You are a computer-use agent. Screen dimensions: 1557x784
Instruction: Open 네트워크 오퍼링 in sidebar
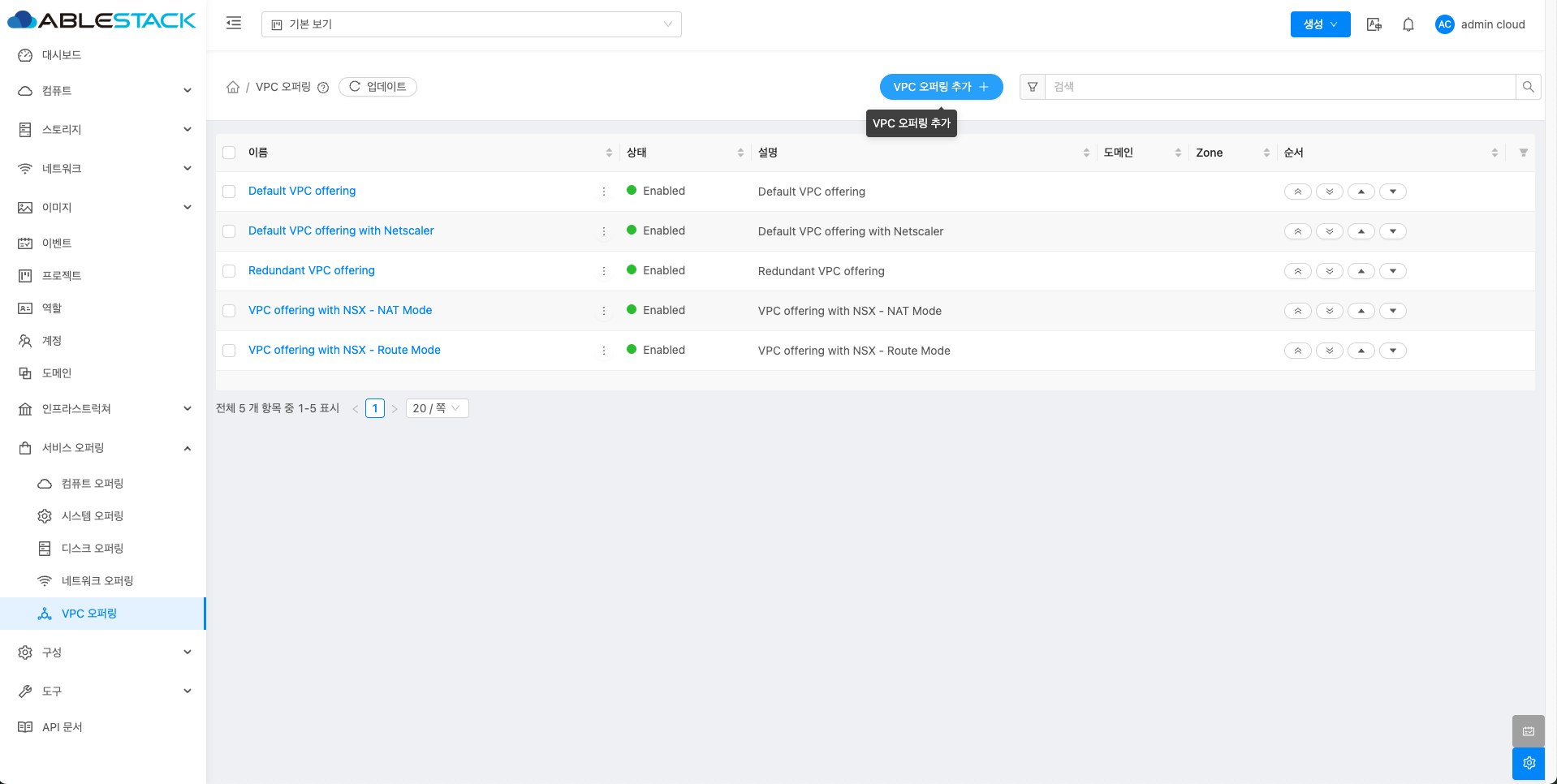point(97,581)
